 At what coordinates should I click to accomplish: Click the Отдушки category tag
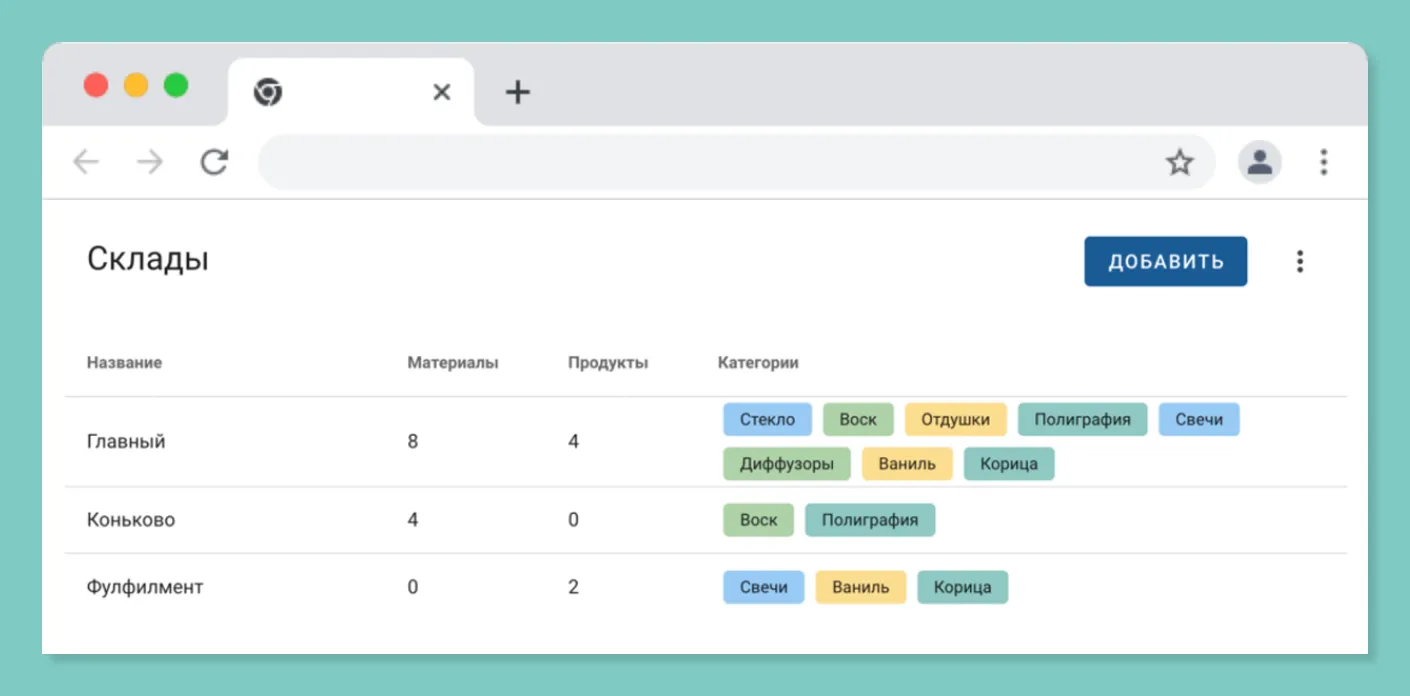[x=956, y=419]
